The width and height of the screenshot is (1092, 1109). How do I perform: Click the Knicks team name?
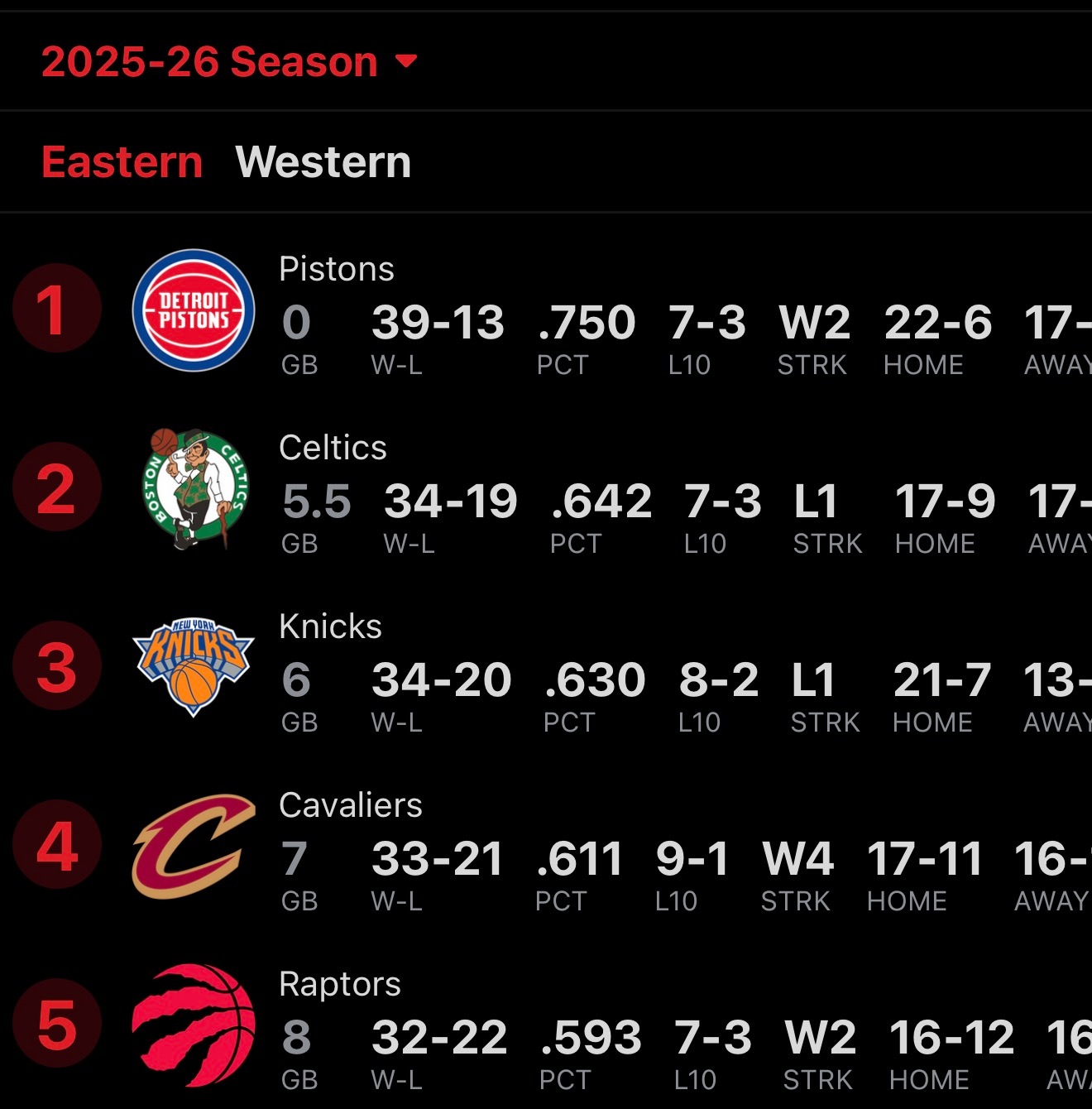330,627
